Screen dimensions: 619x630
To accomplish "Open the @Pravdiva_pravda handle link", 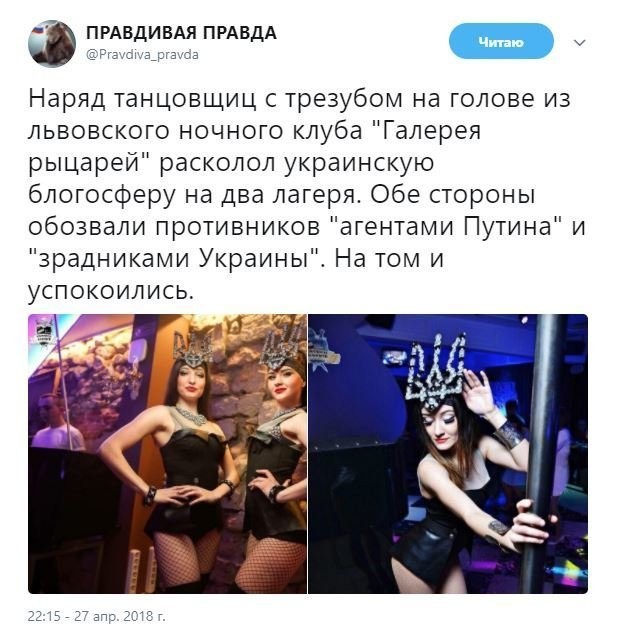I will coord(142,55).
